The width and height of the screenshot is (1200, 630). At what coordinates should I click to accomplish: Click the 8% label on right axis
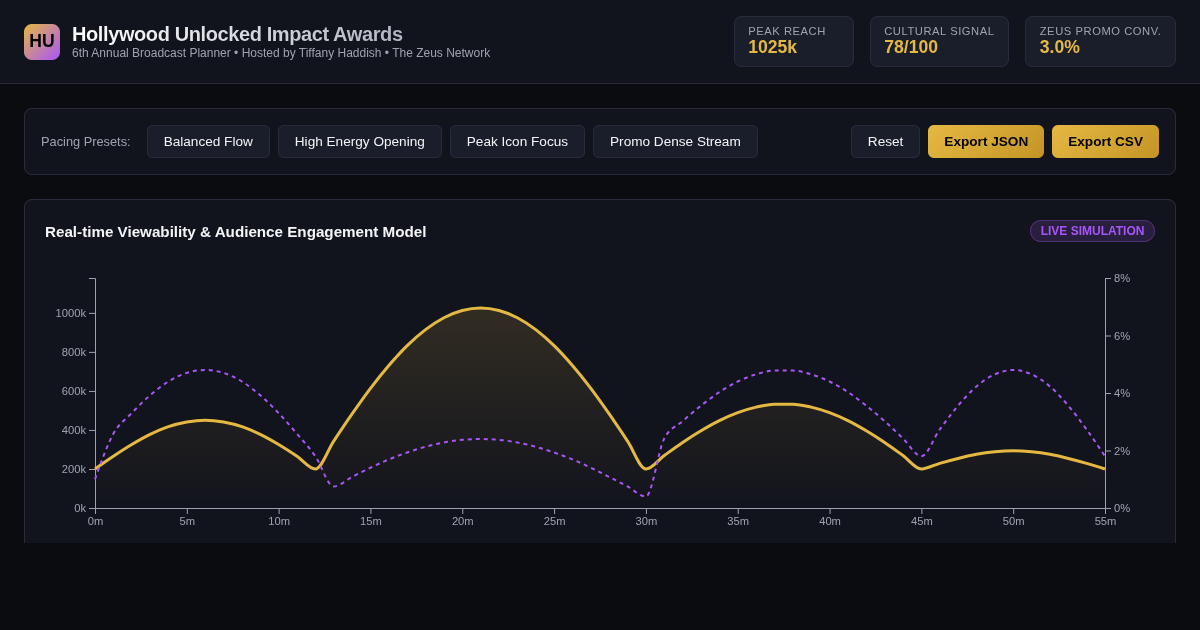click(1122, 278)
